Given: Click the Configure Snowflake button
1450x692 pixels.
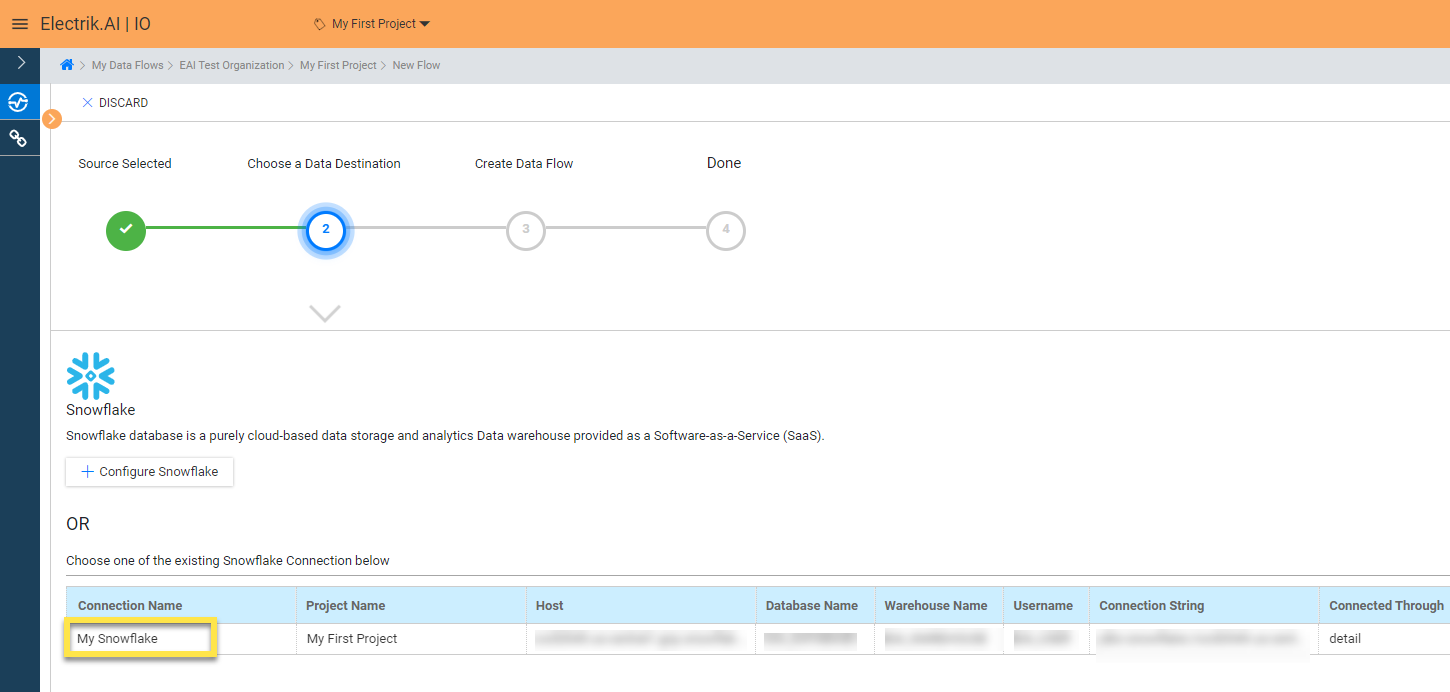Looking at the screenshot, I should [x=148, y=471].
